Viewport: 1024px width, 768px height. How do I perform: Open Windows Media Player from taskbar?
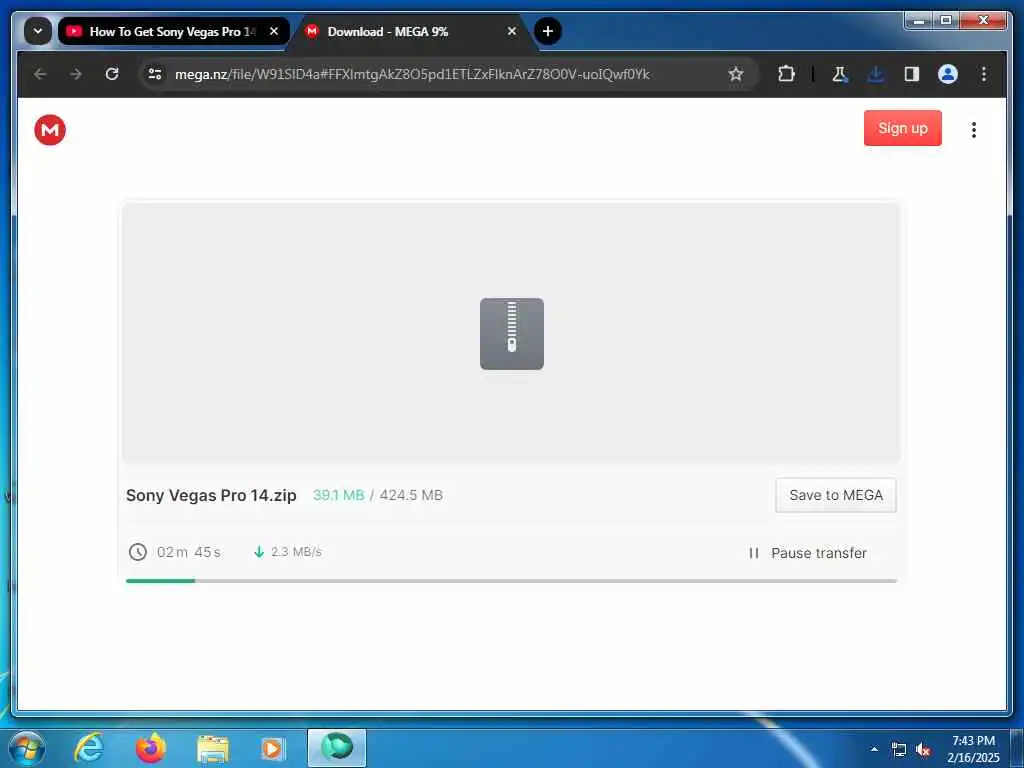tap(273, 748)
